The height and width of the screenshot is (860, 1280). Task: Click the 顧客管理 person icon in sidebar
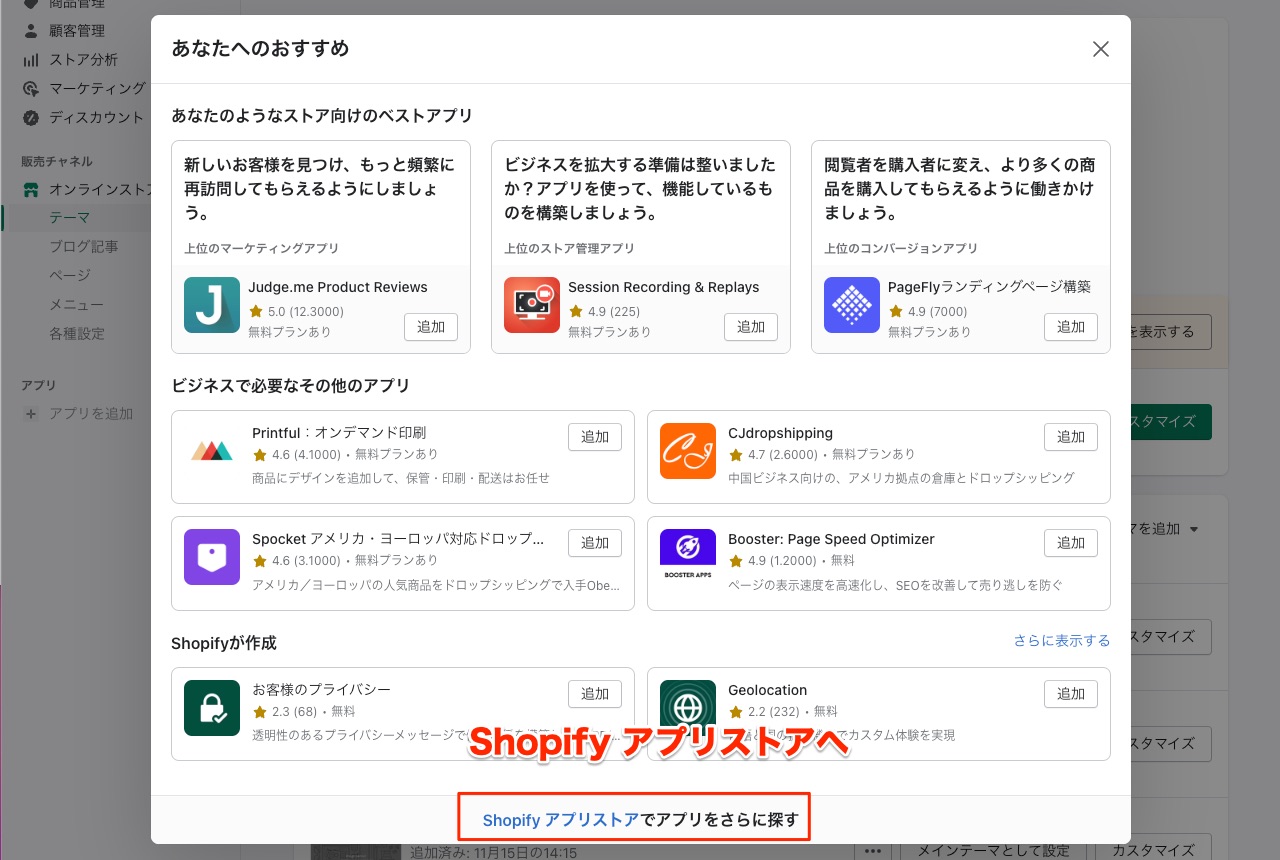(x=31, y=31)
